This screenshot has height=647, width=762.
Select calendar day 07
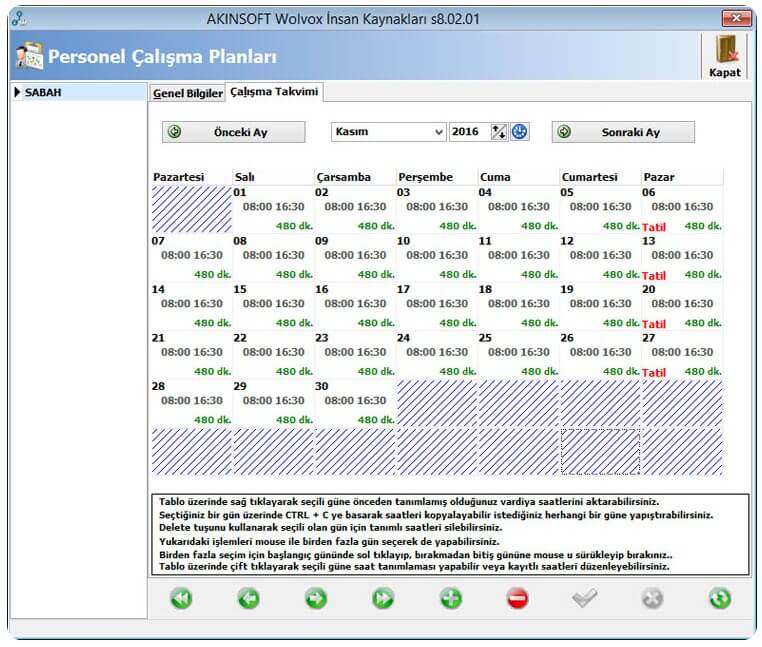191,258
